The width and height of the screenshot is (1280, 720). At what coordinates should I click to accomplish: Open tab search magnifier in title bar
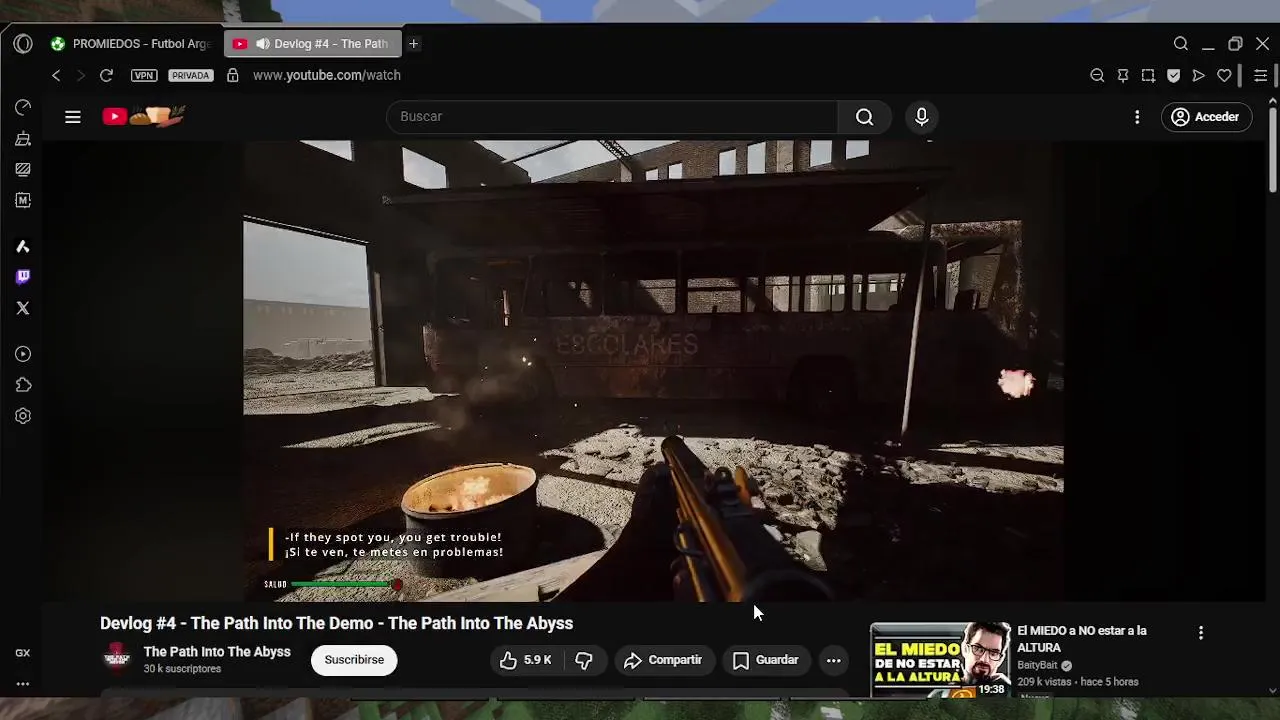tap(1181, 44)
